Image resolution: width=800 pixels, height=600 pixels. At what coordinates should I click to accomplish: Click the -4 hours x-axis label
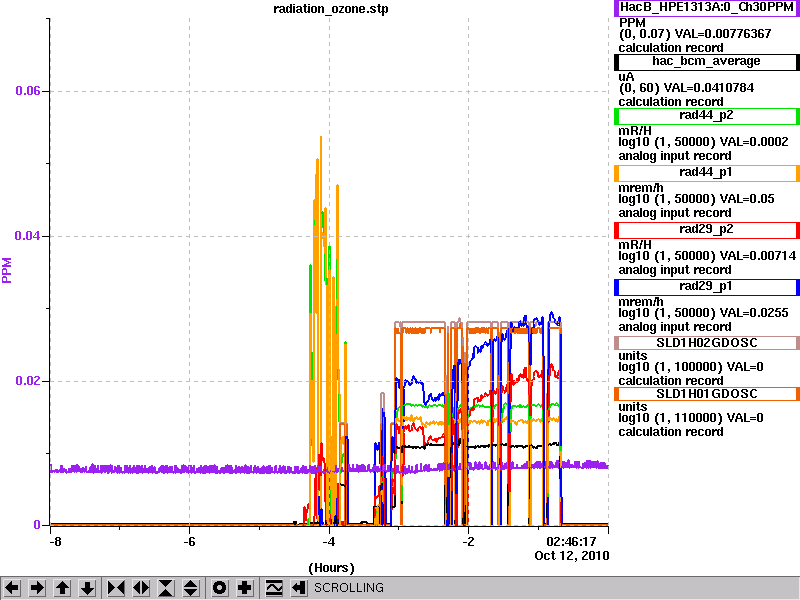click(x=329, y=541)
